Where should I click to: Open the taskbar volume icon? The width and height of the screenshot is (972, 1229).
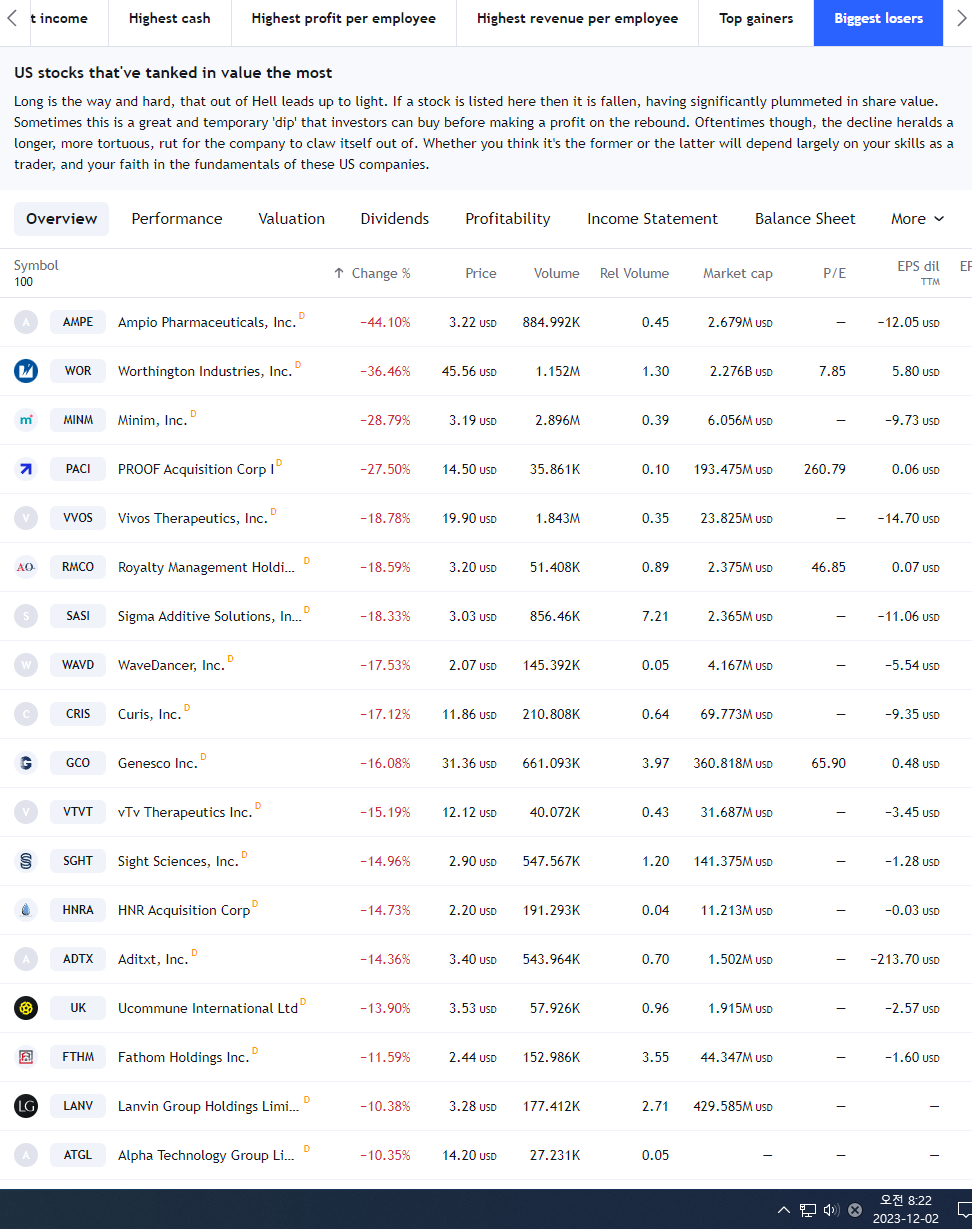pos(831,1210)
